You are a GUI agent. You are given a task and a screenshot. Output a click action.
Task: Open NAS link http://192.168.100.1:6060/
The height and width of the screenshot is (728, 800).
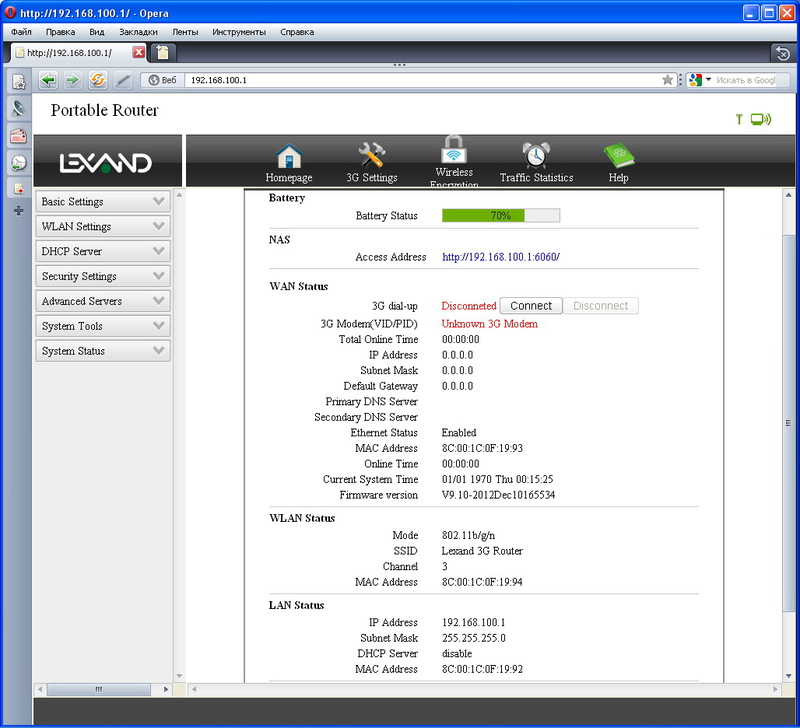coord(501,257)
